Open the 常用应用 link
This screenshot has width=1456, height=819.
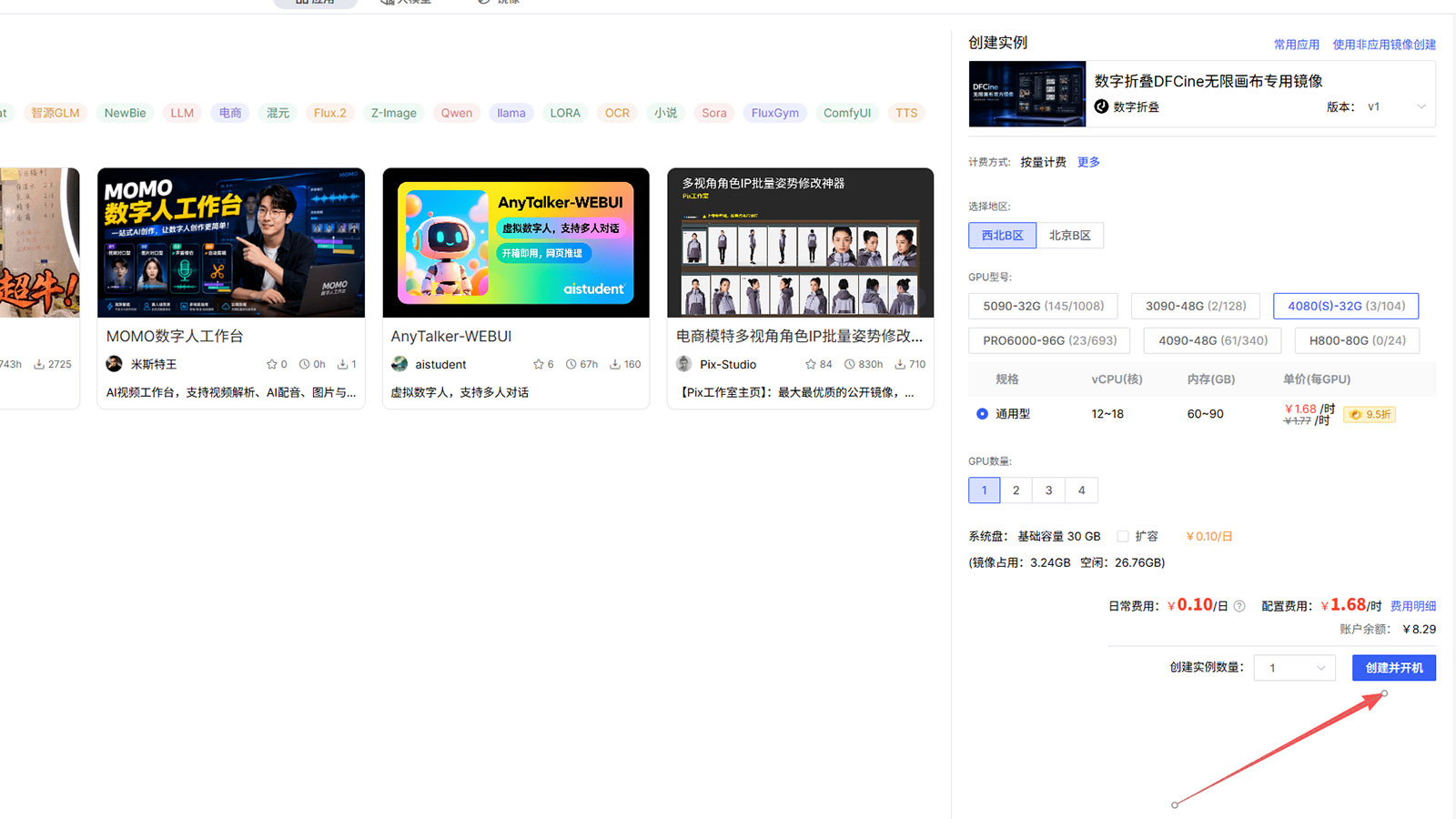point(1296,45)
